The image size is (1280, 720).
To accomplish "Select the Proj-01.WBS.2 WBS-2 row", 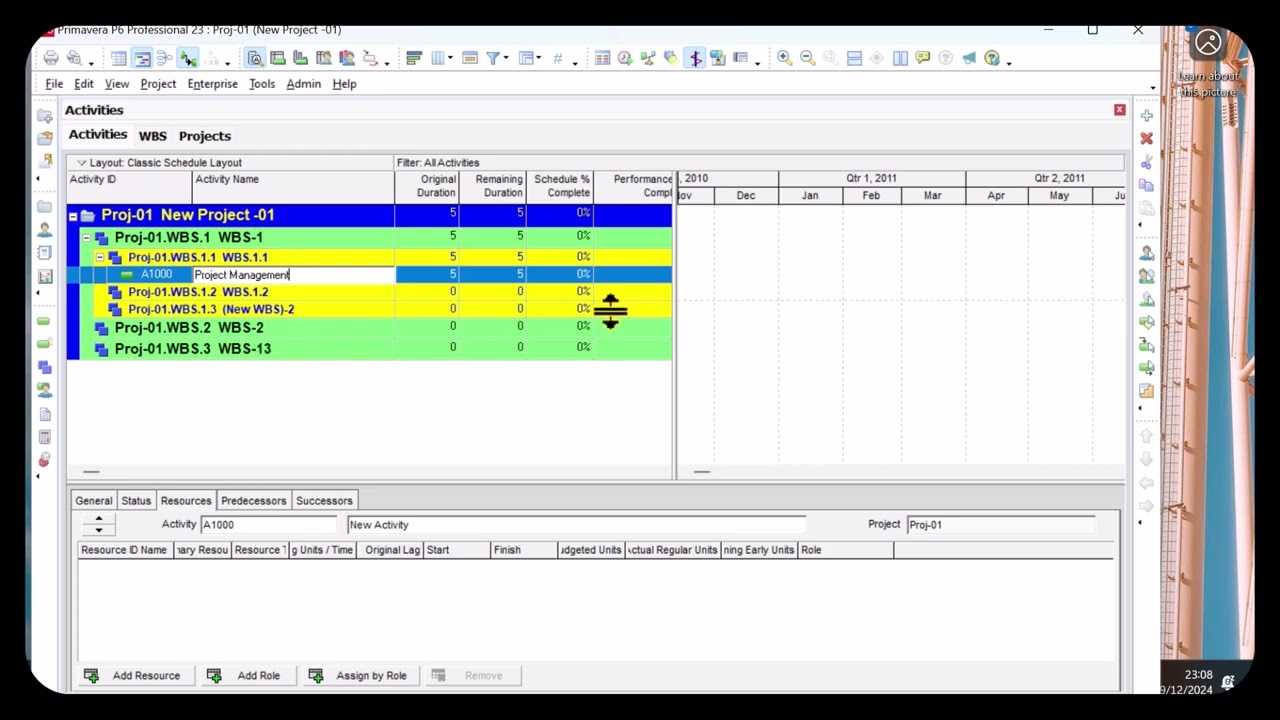I will point(369,328).
